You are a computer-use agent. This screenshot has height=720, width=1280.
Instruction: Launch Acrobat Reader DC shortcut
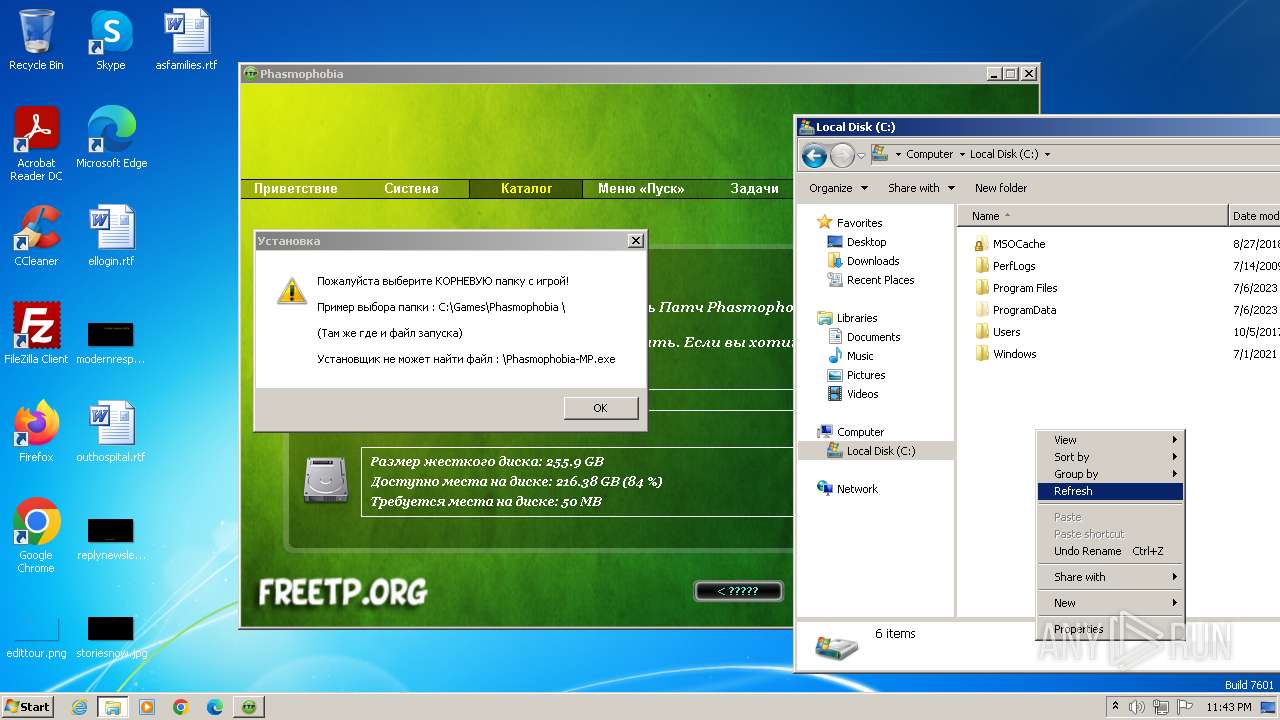[x=36, y=143]
